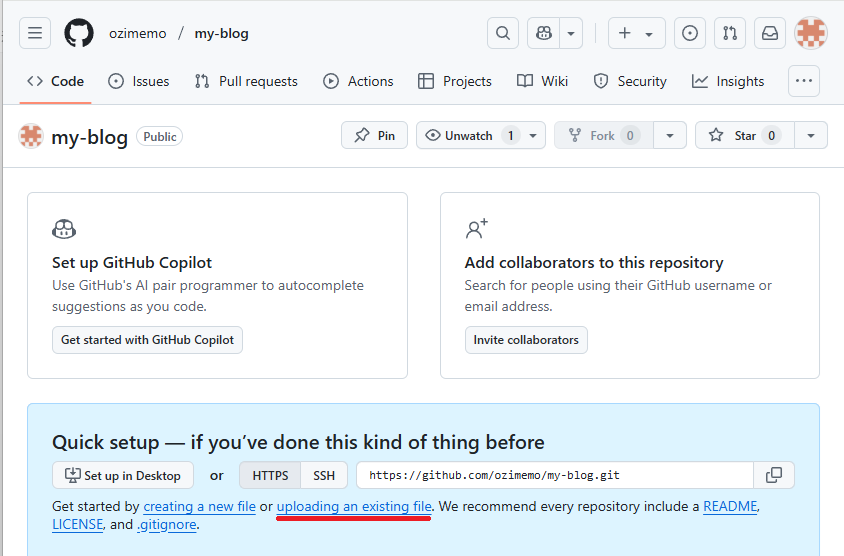The width and height of the screenshot is (844, 556).
Task: Click the Copilot icon in setup card
Action: (64, 229)
